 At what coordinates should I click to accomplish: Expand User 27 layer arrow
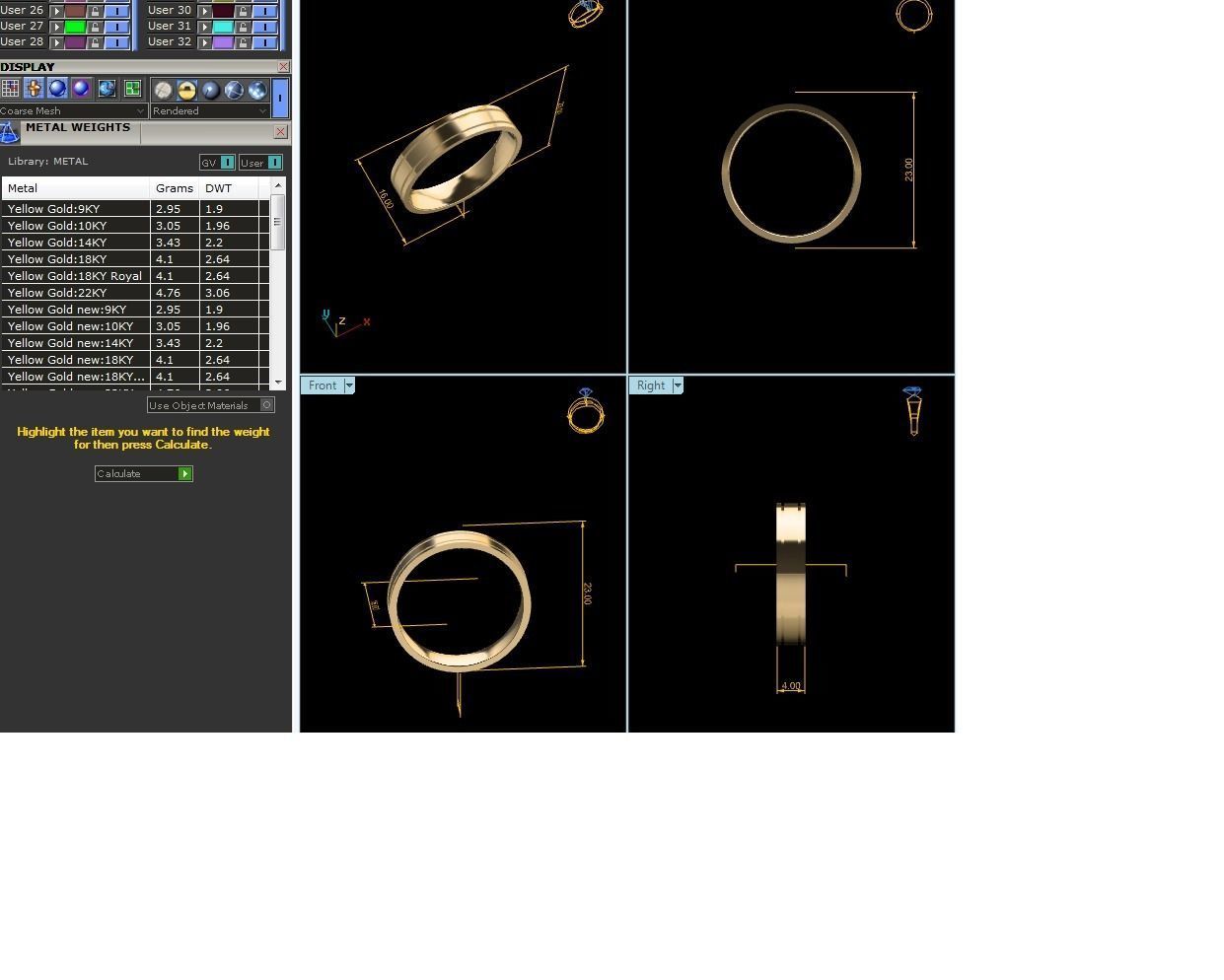click(56, 27)
